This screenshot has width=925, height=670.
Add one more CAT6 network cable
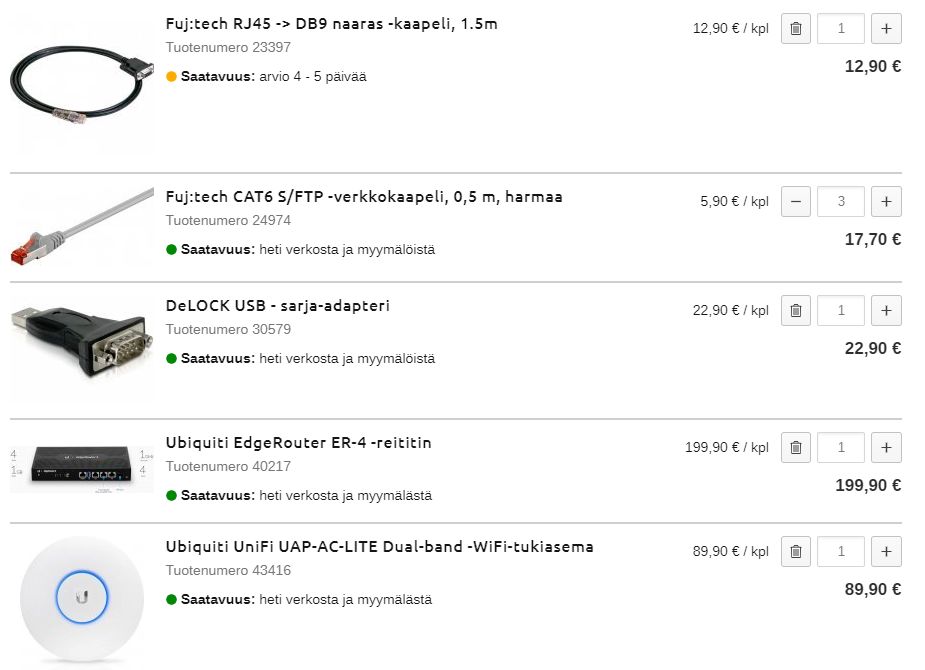(x=886, y=202)
